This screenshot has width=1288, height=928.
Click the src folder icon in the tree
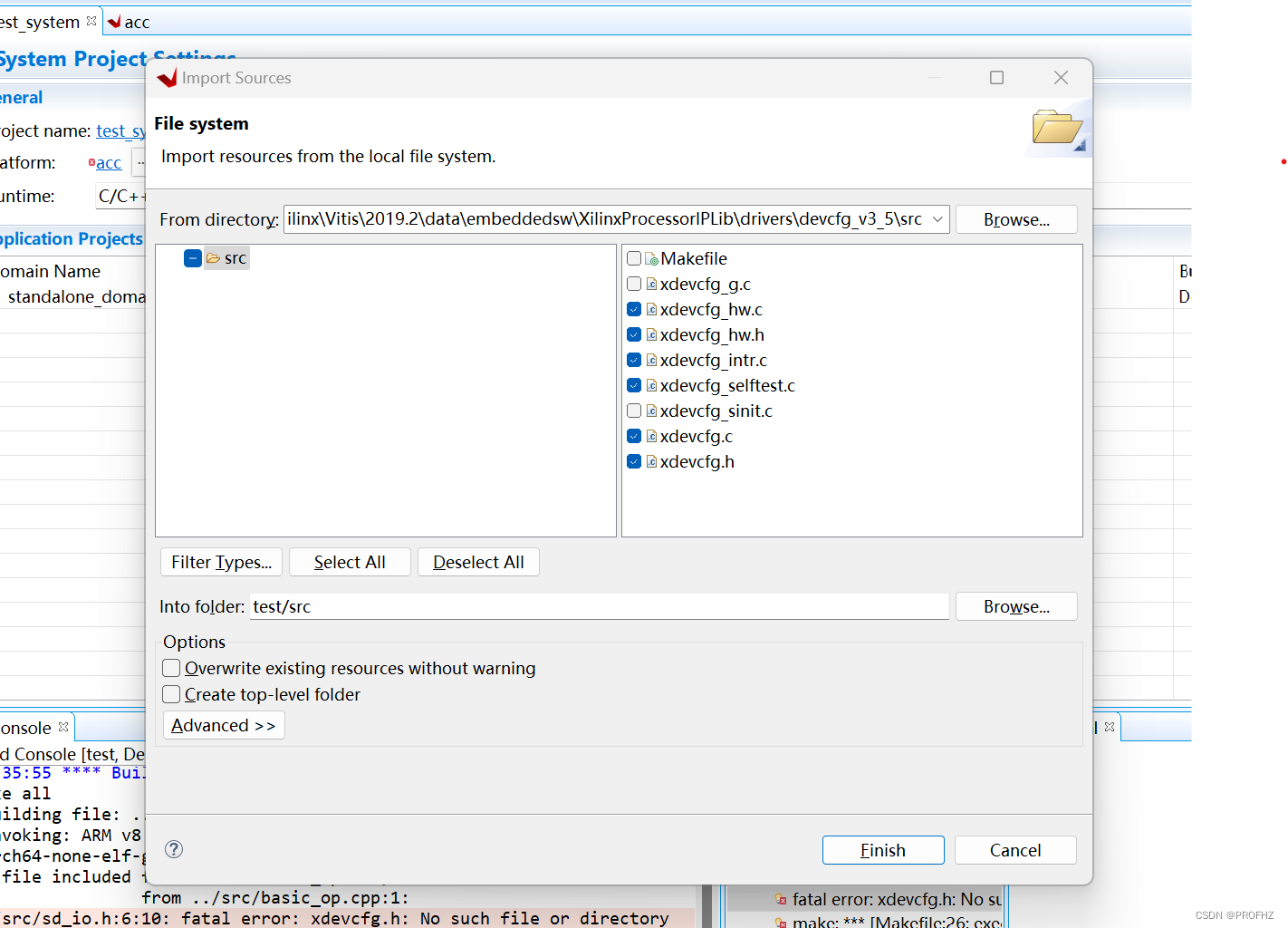[213, 257]
